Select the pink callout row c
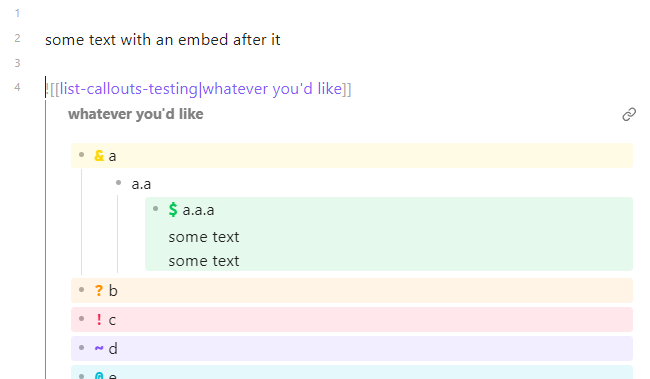Viewport: 650px width, 379px height. 352,319
